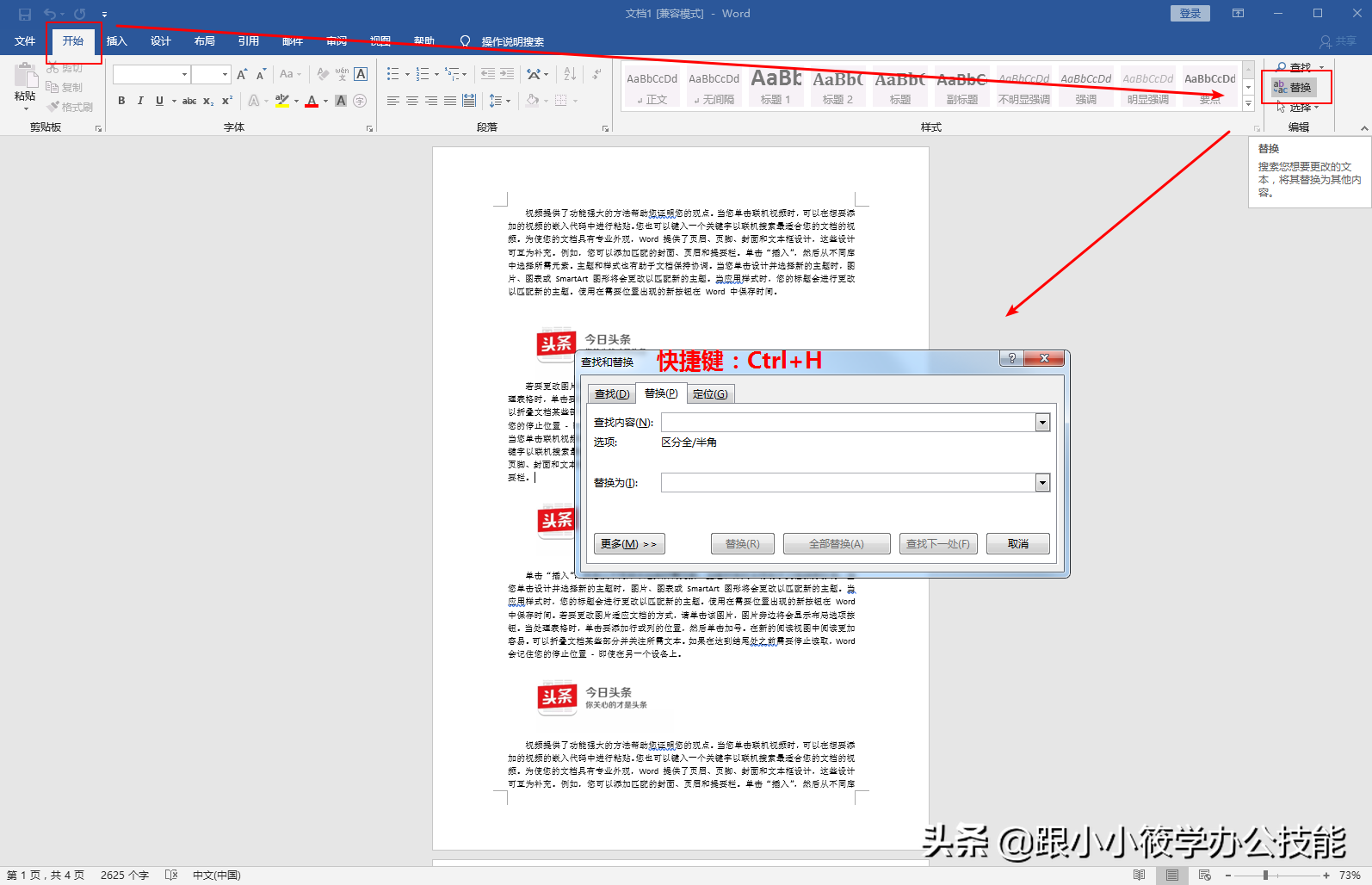
Task: Apply strikethrough (abc) formatting
Action: click(189, 101)
